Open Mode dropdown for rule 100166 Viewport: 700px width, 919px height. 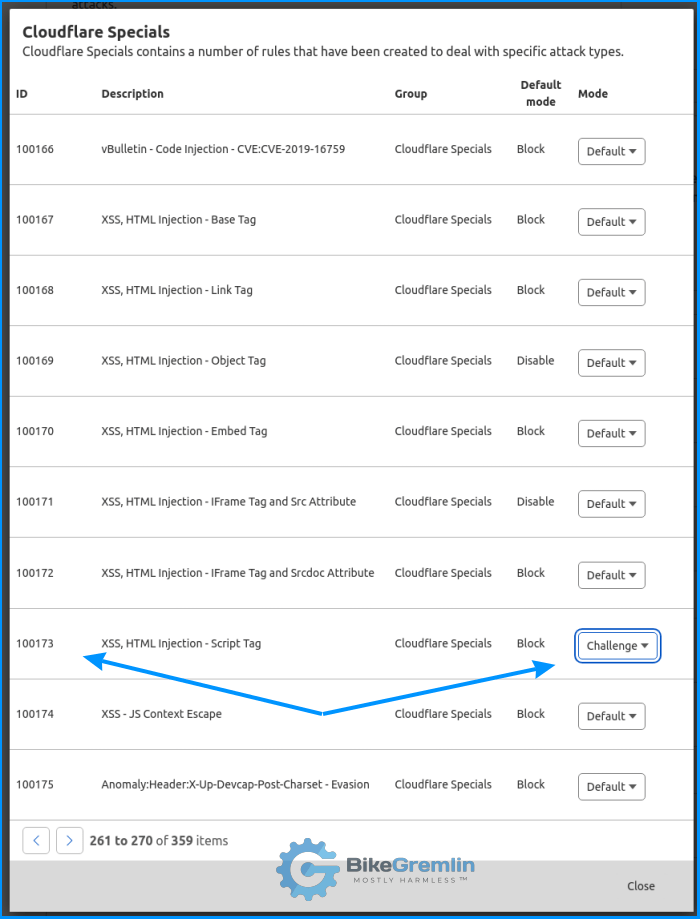click(x=611, y=151)
